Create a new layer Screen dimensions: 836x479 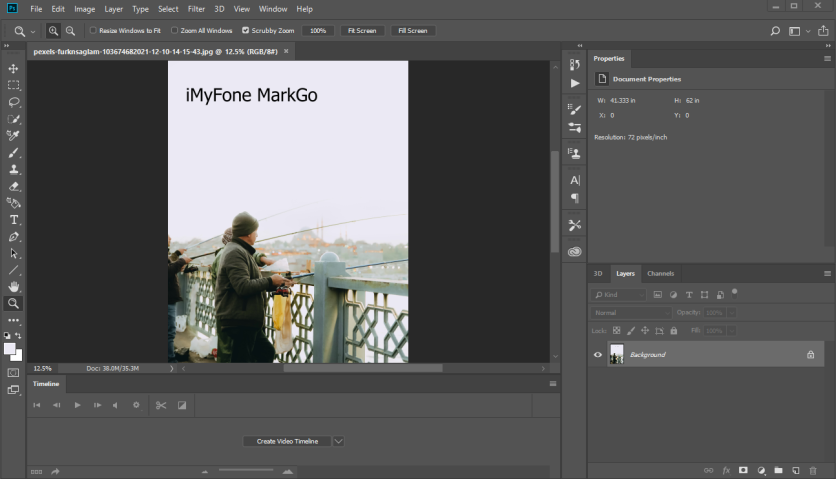795,470
